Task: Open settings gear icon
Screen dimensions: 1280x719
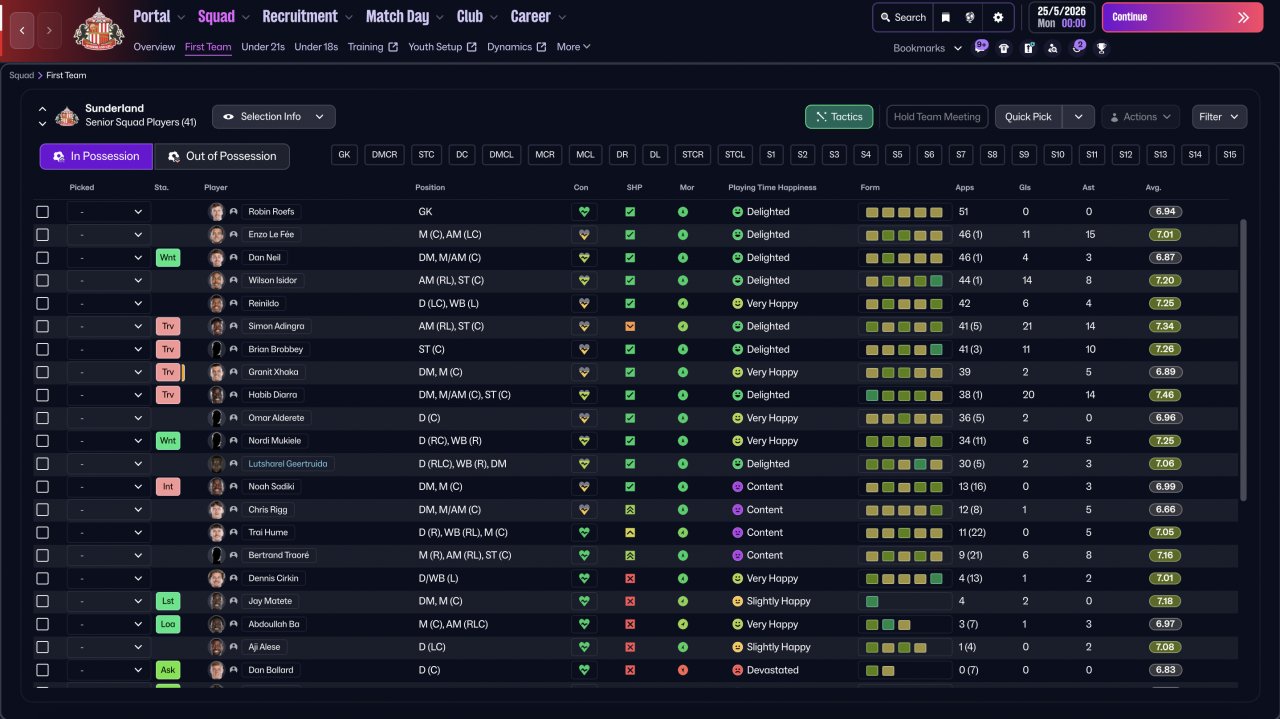Action: click(998, 17)
